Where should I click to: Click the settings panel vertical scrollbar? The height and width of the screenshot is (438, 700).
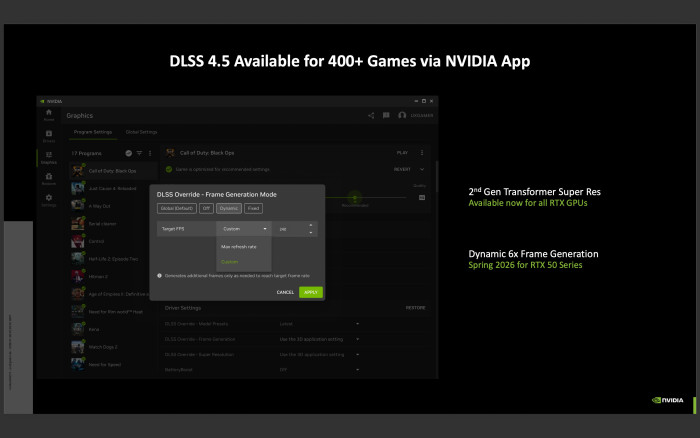437,177
